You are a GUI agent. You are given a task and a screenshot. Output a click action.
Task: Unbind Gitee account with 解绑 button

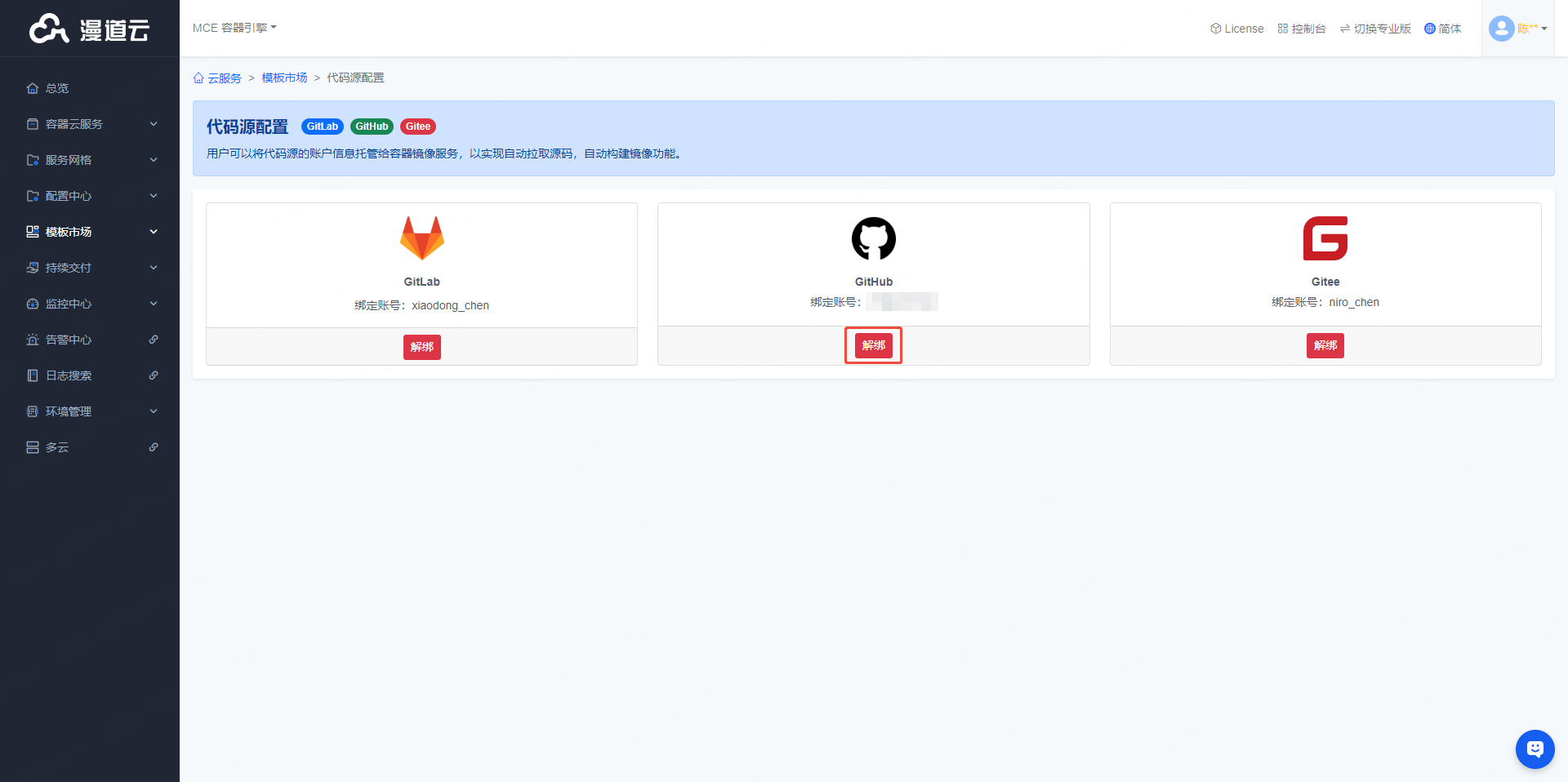tap(1325, 345)
